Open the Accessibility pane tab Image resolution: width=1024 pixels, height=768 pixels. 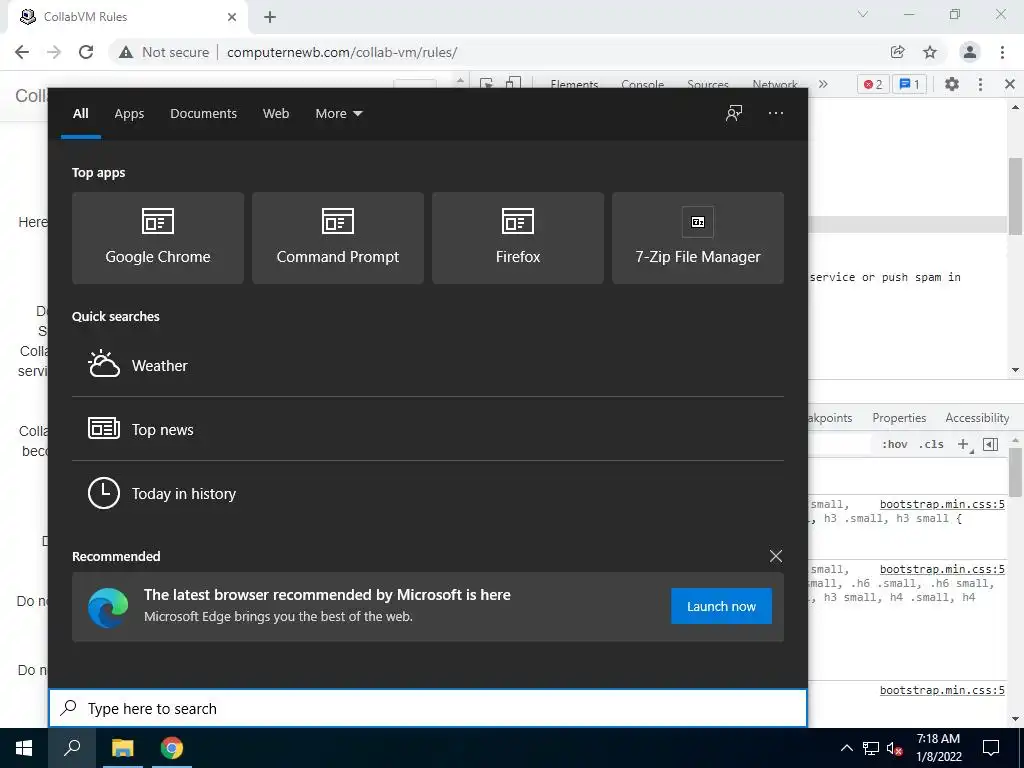coord(977,418)
